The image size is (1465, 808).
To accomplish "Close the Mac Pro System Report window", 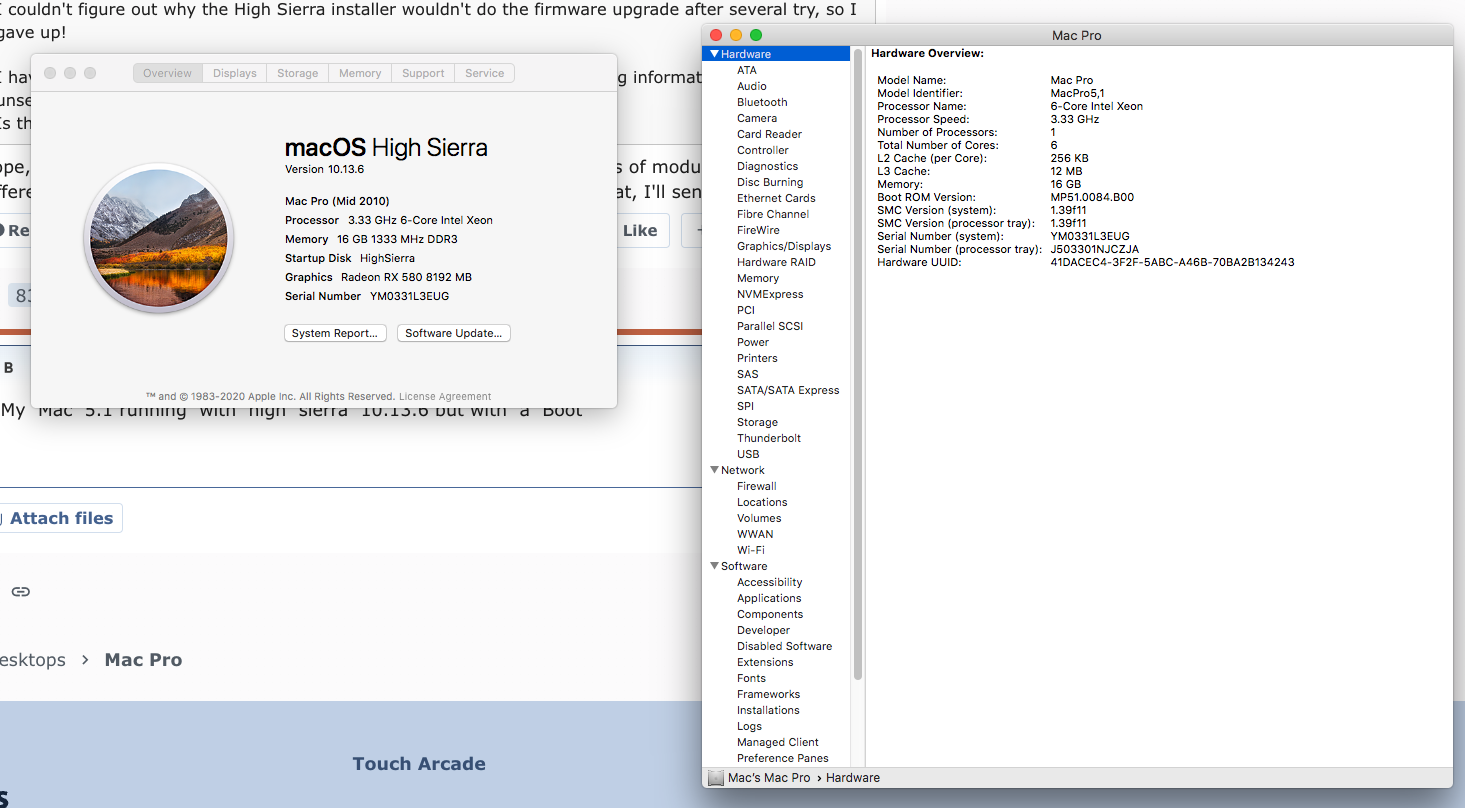I will (x=716, y=35).
